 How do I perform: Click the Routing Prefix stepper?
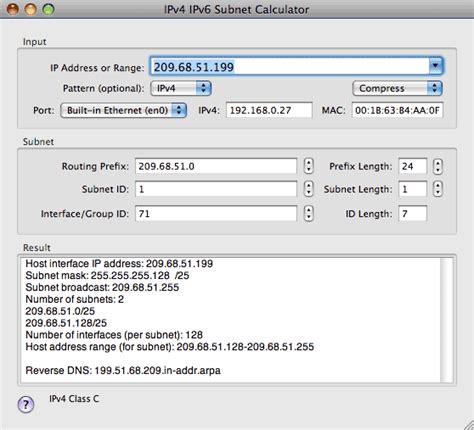tap(309, 166)
